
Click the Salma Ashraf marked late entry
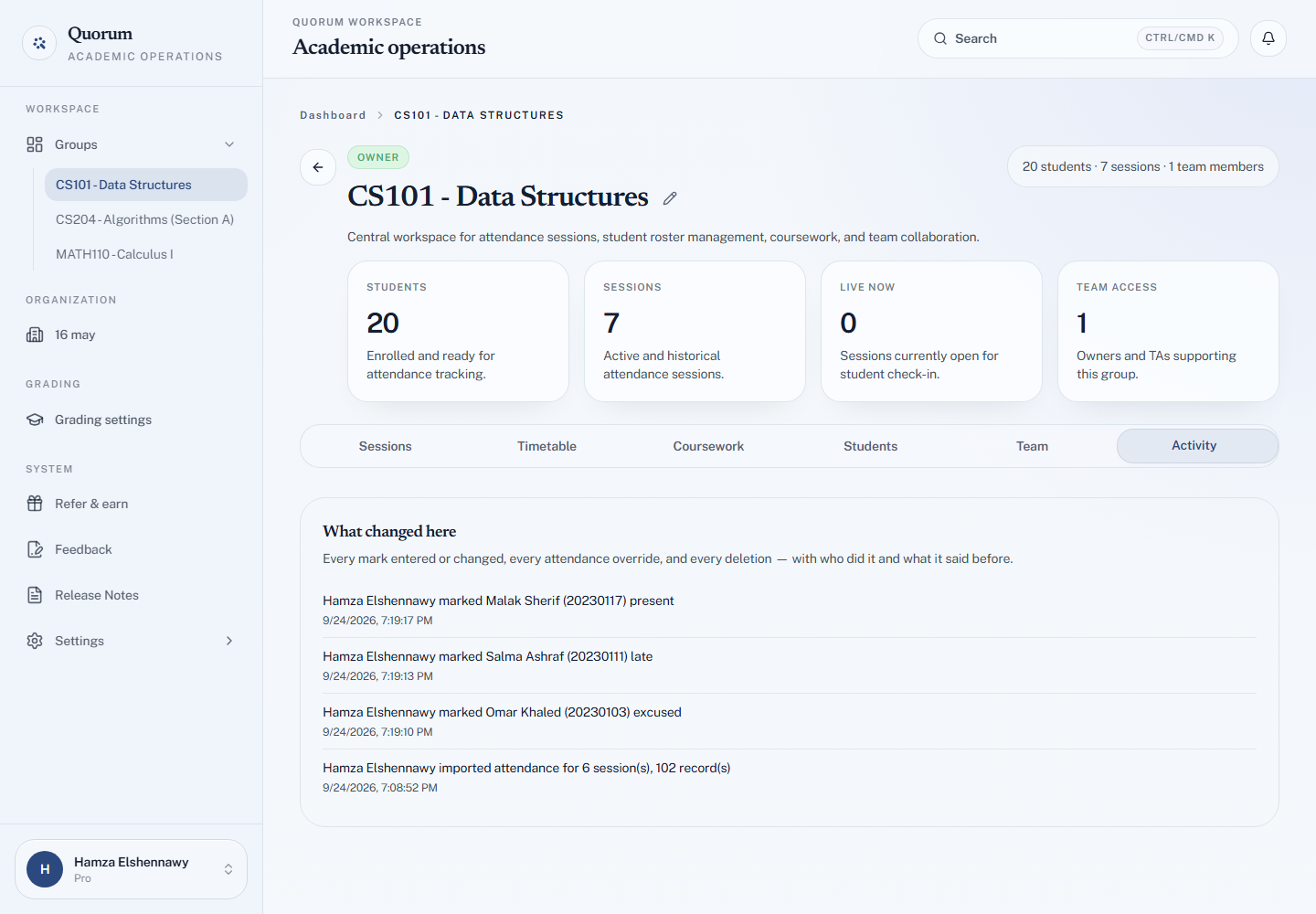coord(790,665)
